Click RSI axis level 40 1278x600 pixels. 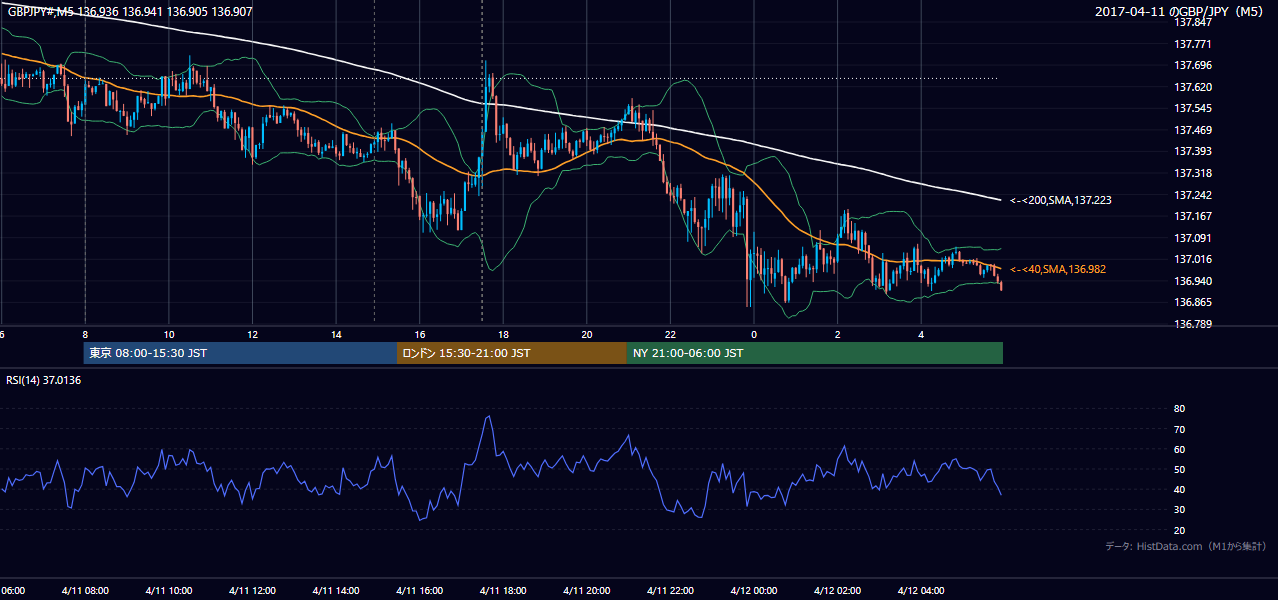pyautogui.click(x=1179, y=489)
